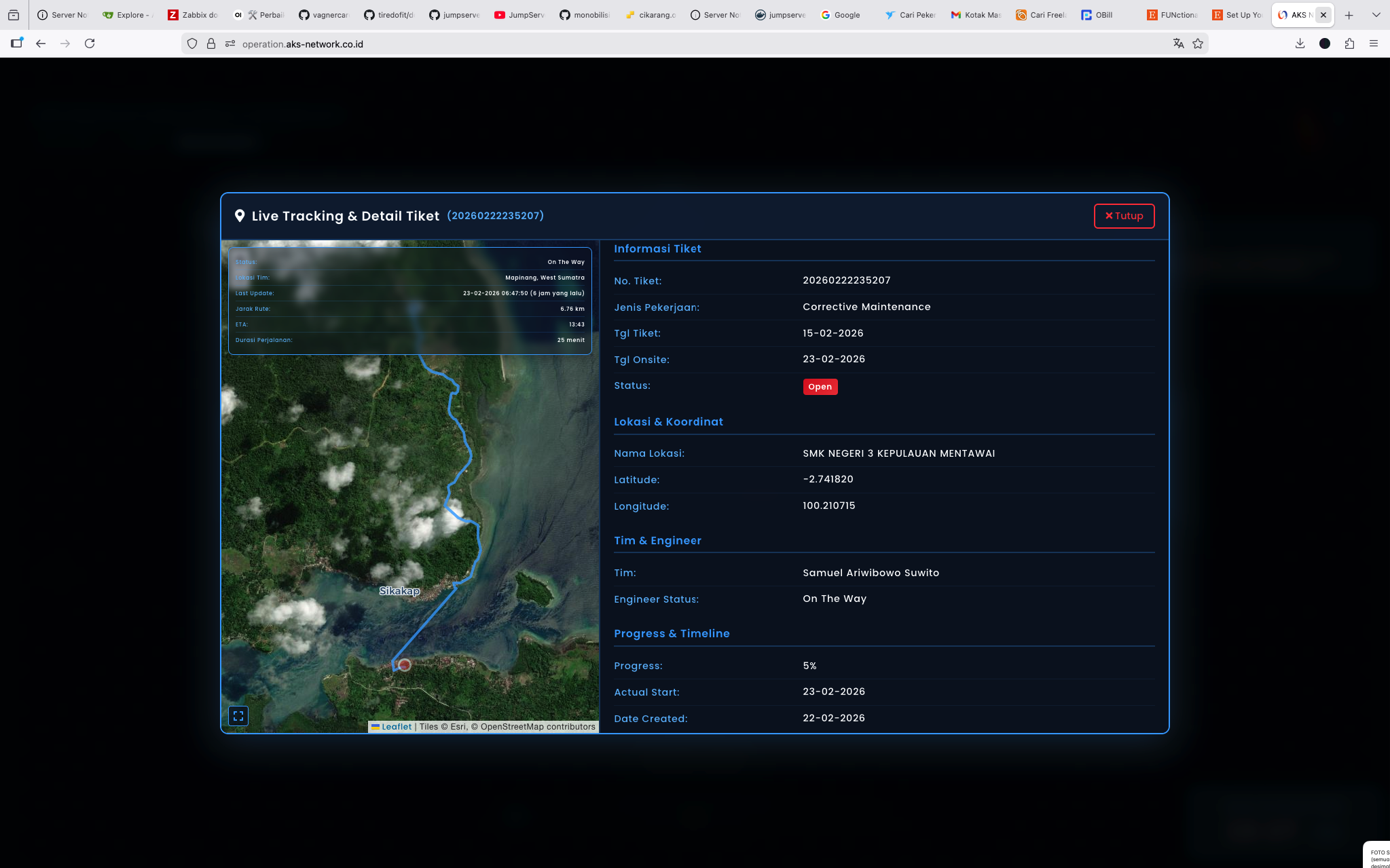1390x868 pixels.
Task: Open a new tab with plus button
Action: click(x=1349, y=15)
